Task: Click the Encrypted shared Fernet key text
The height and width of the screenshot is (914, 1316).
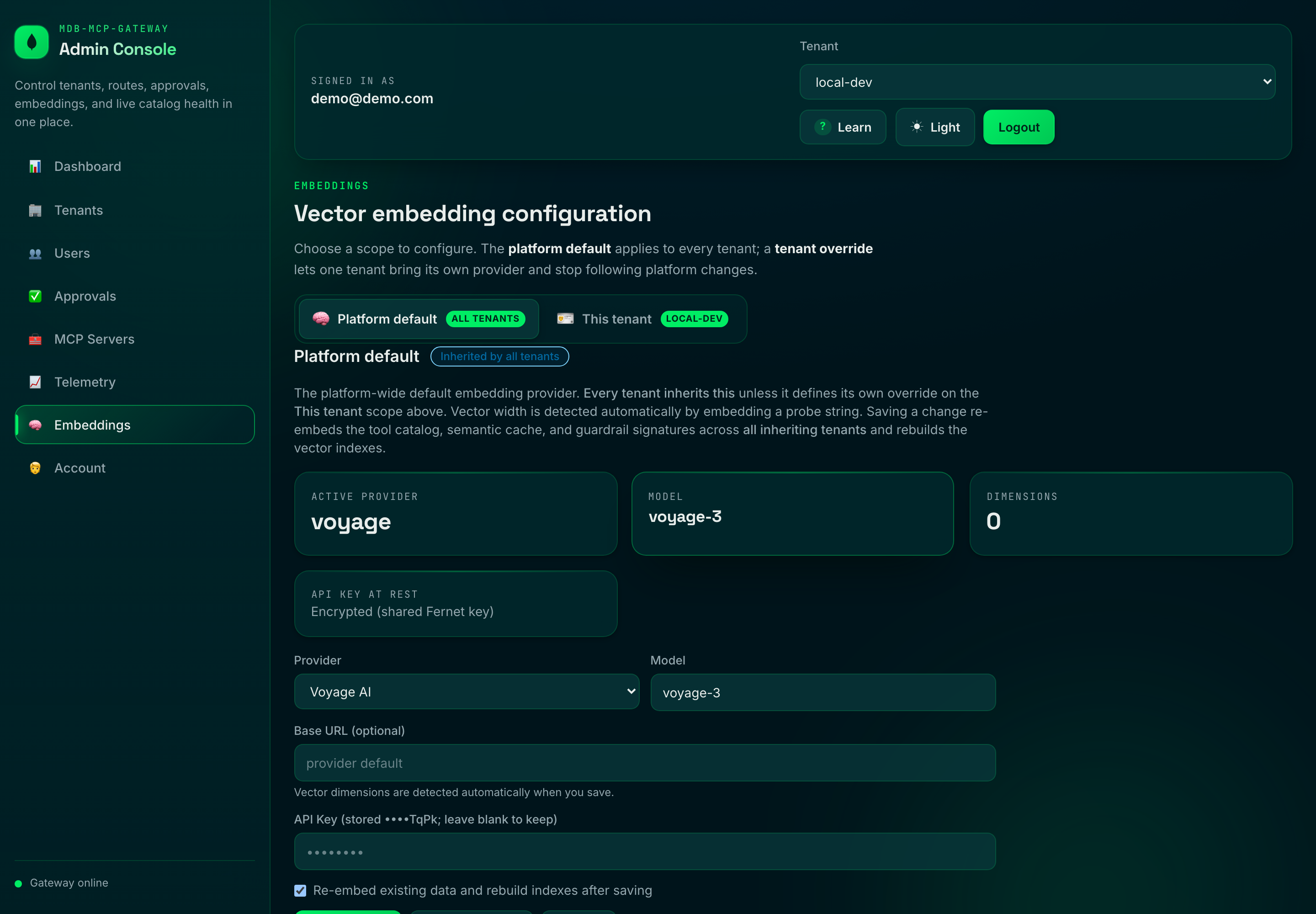Action: coord(402,611)
